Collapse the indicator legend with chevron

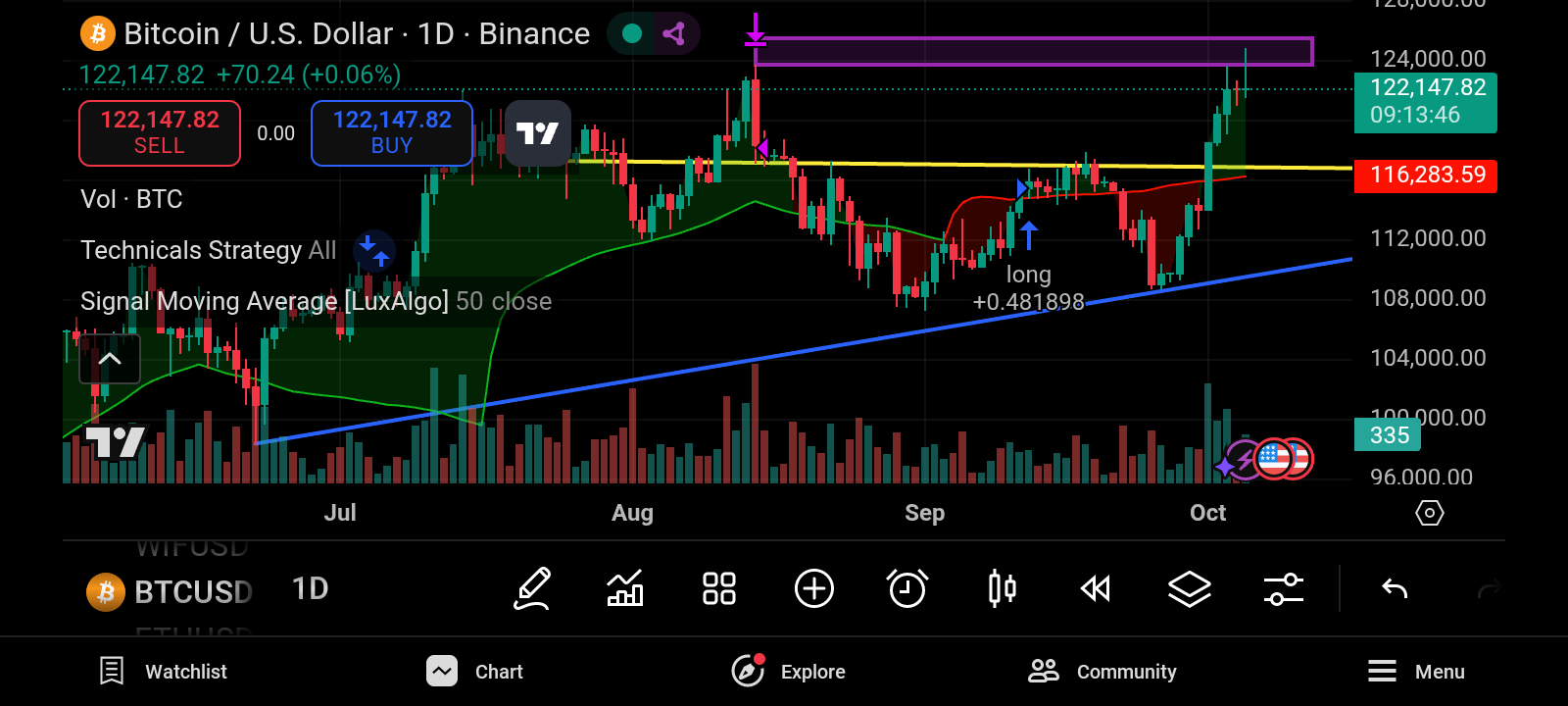[x=110, y=359]
